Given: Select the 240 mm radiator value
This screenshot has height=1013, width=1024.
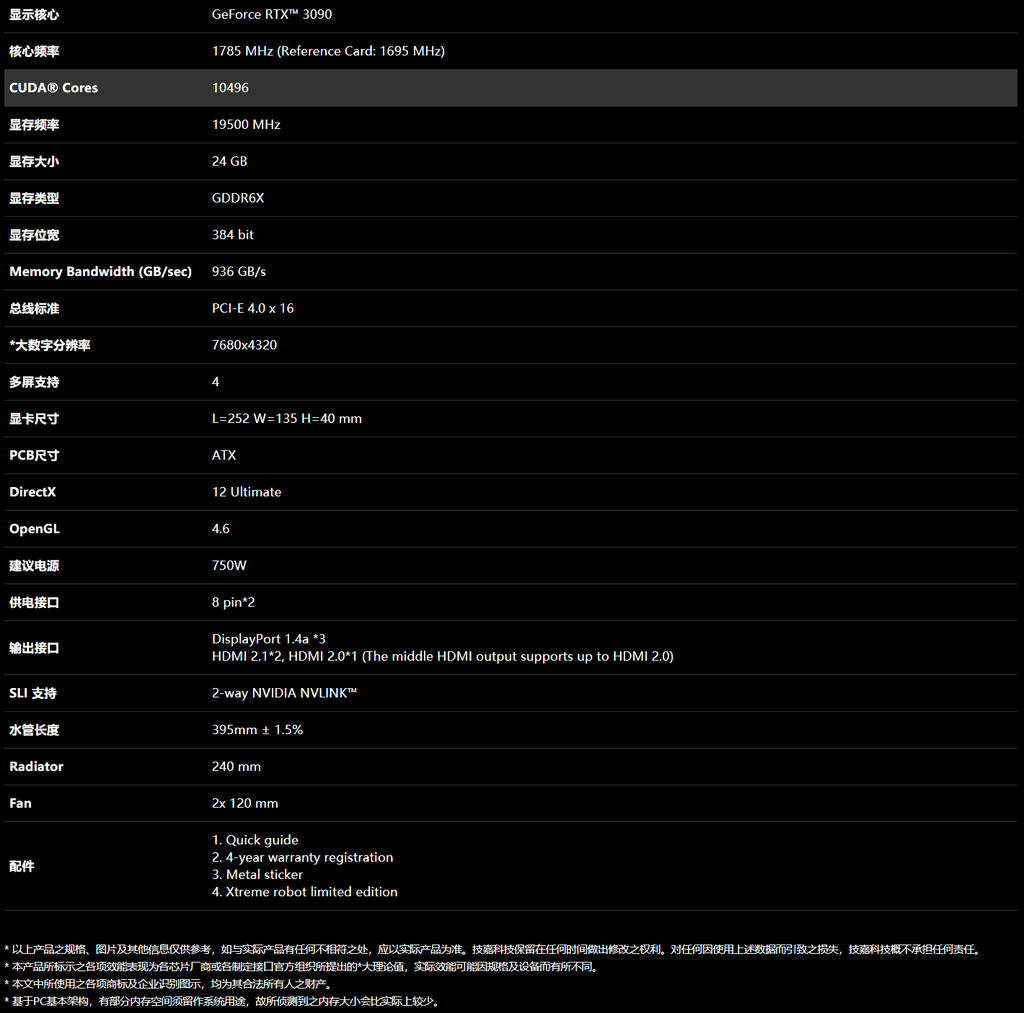Looking at the screenshot, I should coord(236,767).
